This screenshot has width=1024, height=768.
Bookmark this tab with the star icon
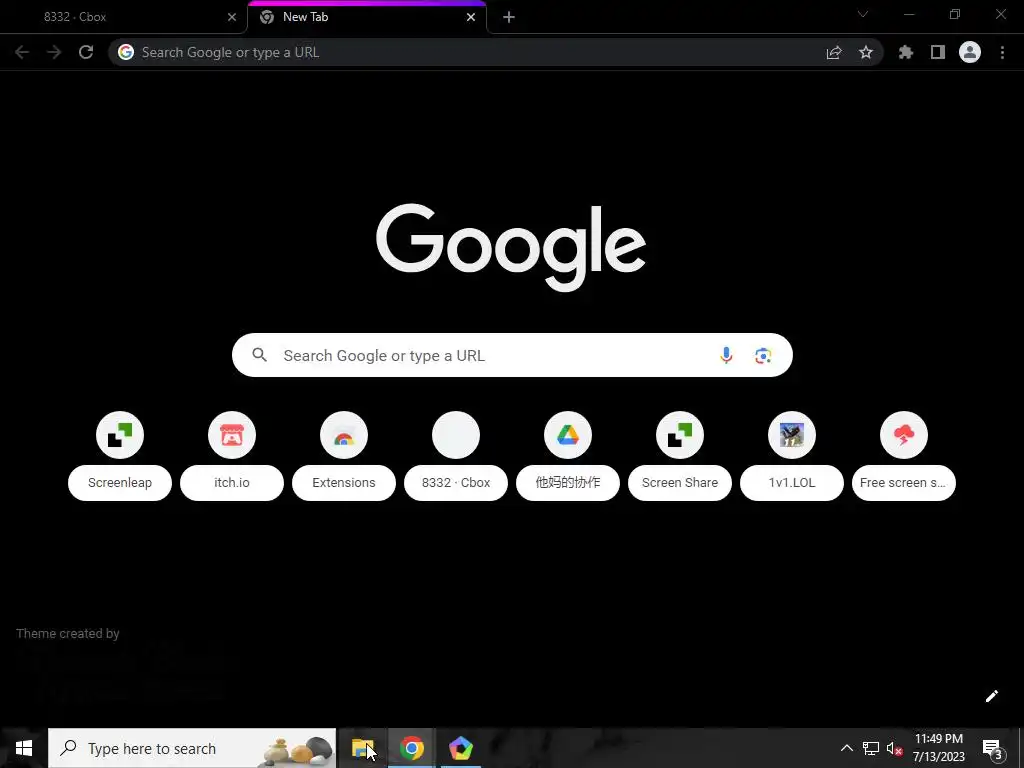[x=866, y=52]
